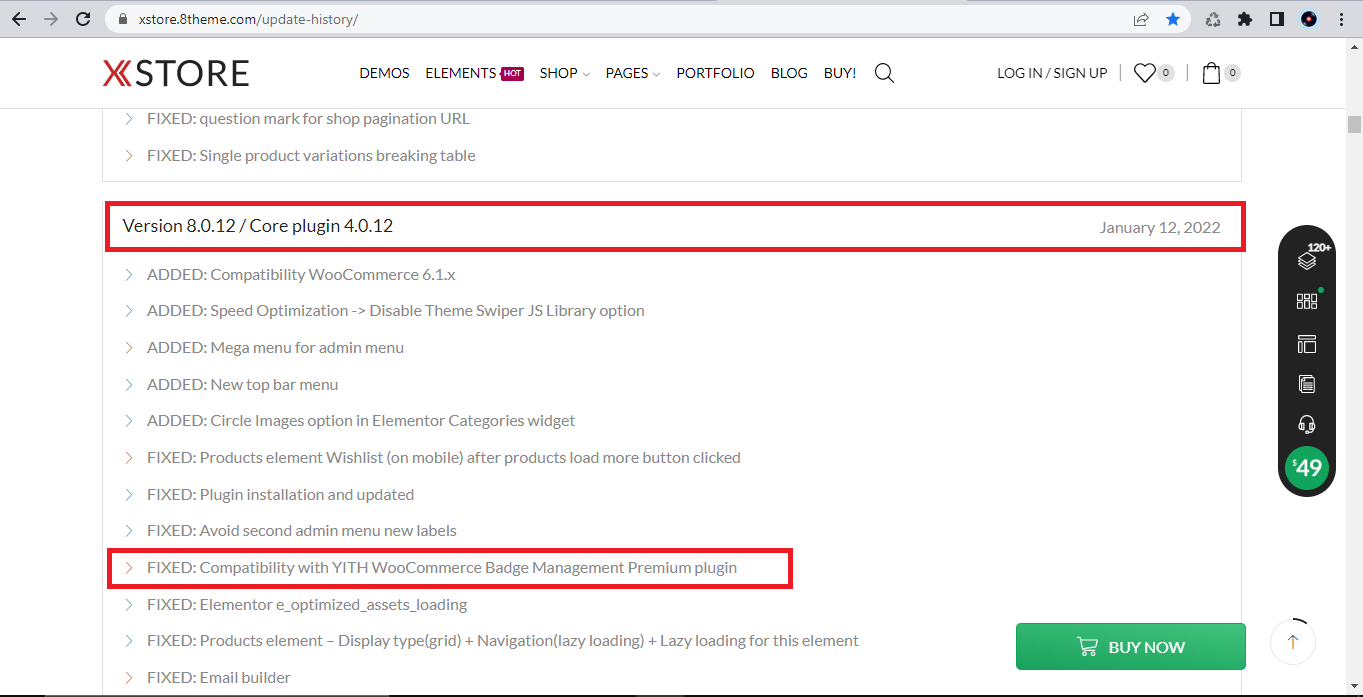
Task: Expand the SHOP dropdown menu
Action: tap(564, 73)
